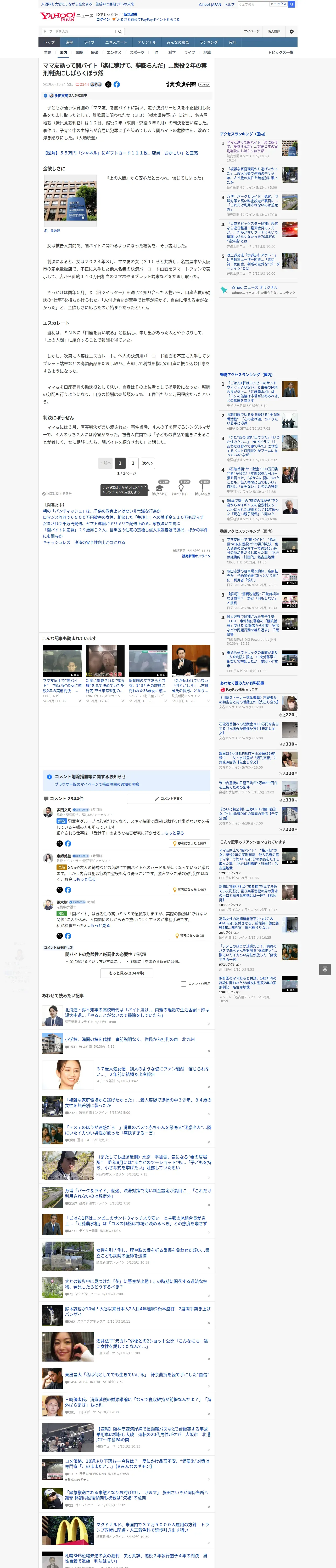Click the info icon in comment deletion notice
Screen dimensions: 336x1568
(x=49, y=777)
